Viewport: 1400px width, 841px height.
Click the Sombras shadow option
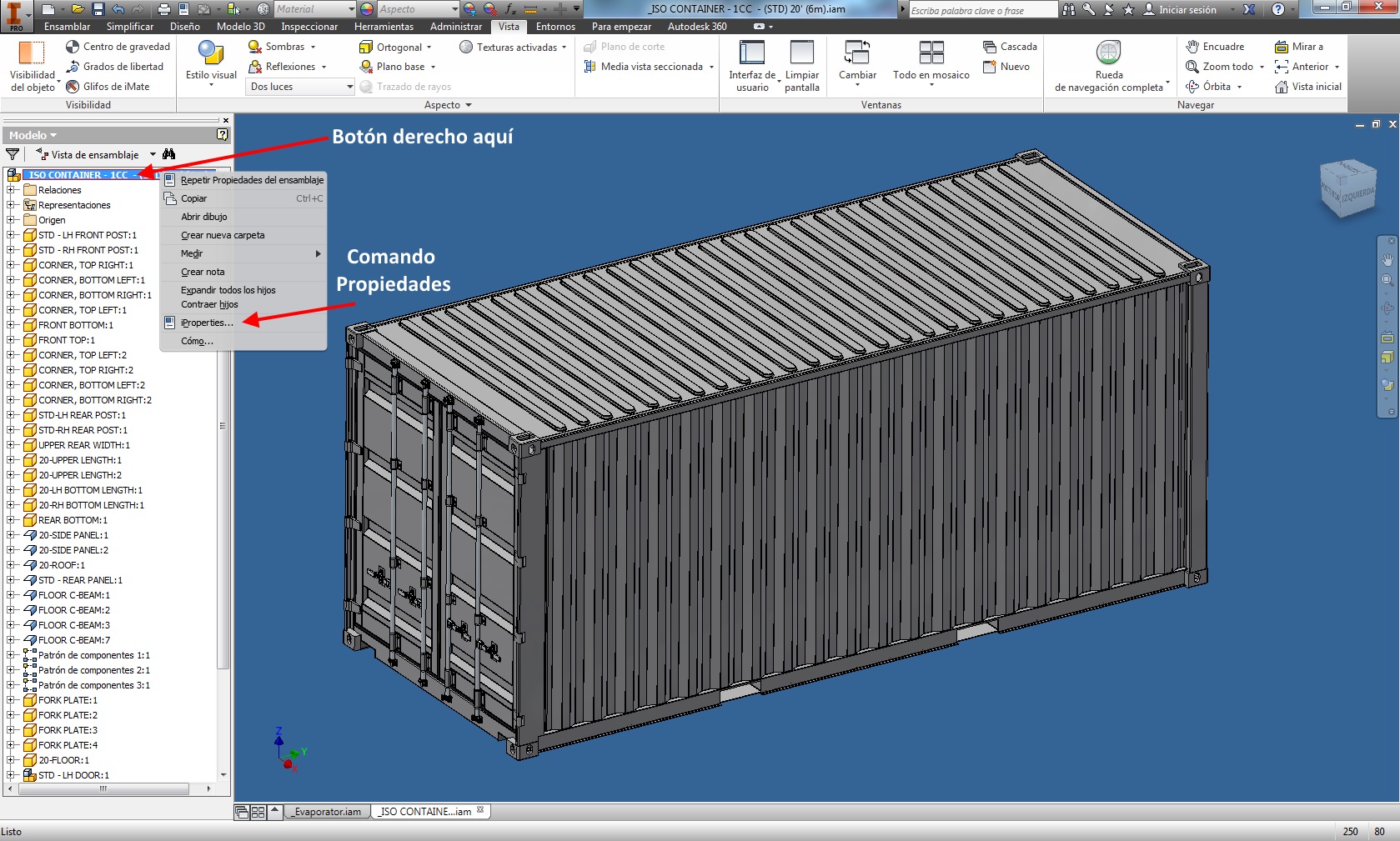[x=283, y=47]
